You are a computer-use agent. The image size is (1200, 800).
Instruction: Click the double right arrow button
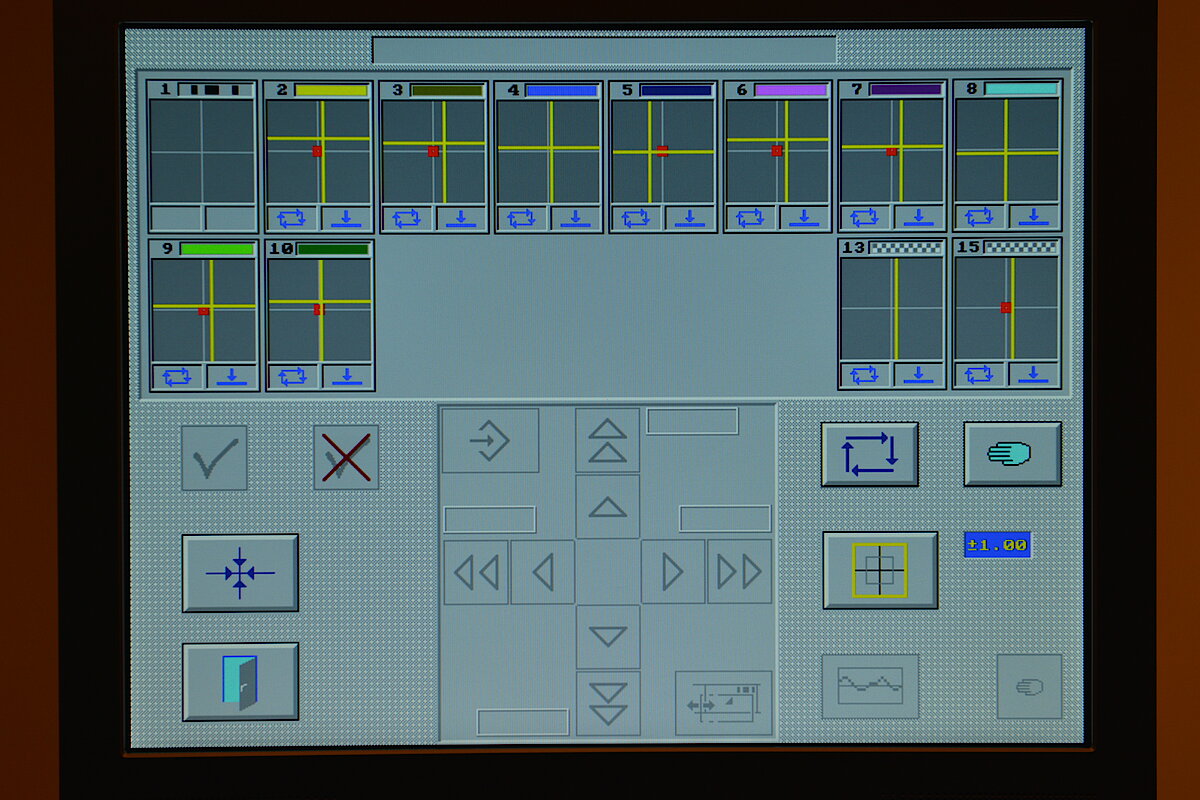pyautogui.click(x=740, y=572)
